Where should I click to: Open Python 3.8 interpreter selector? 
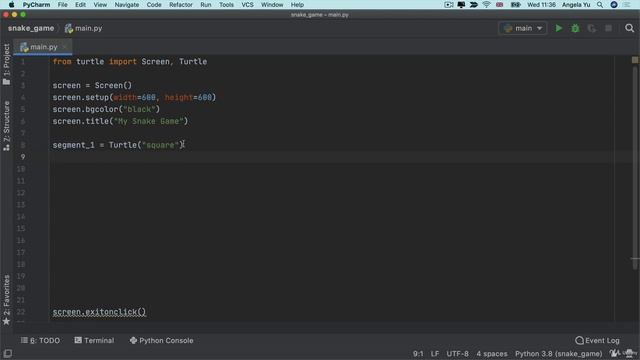point(558,354)
